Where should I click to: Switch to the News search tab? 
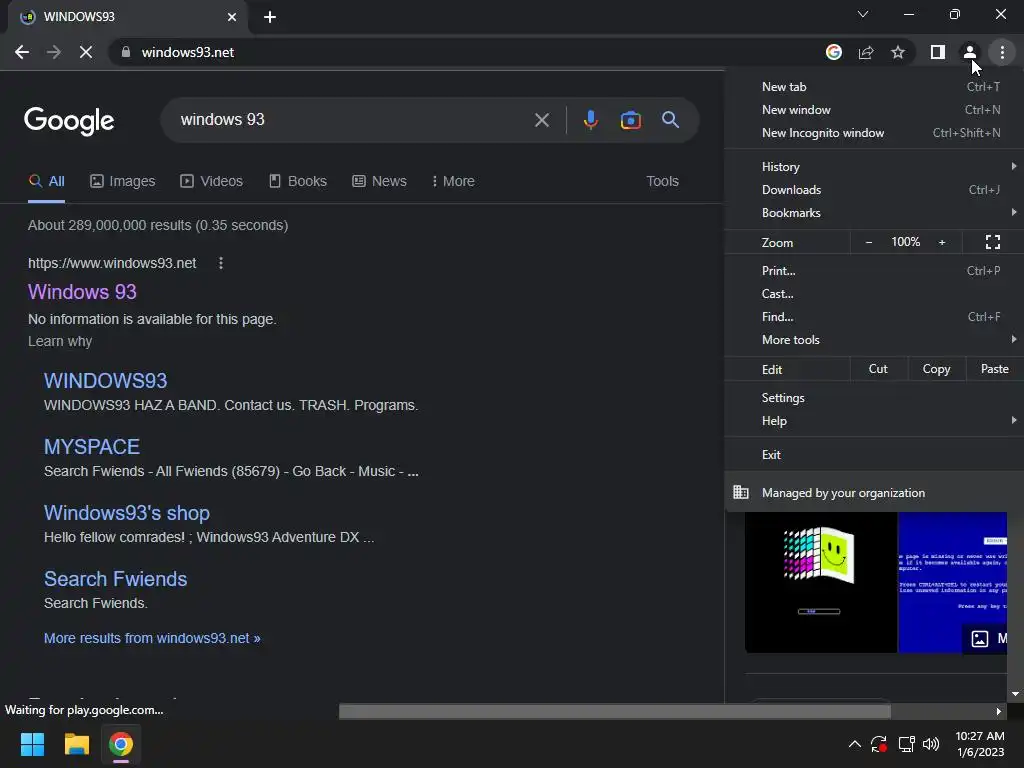[379, 181]
